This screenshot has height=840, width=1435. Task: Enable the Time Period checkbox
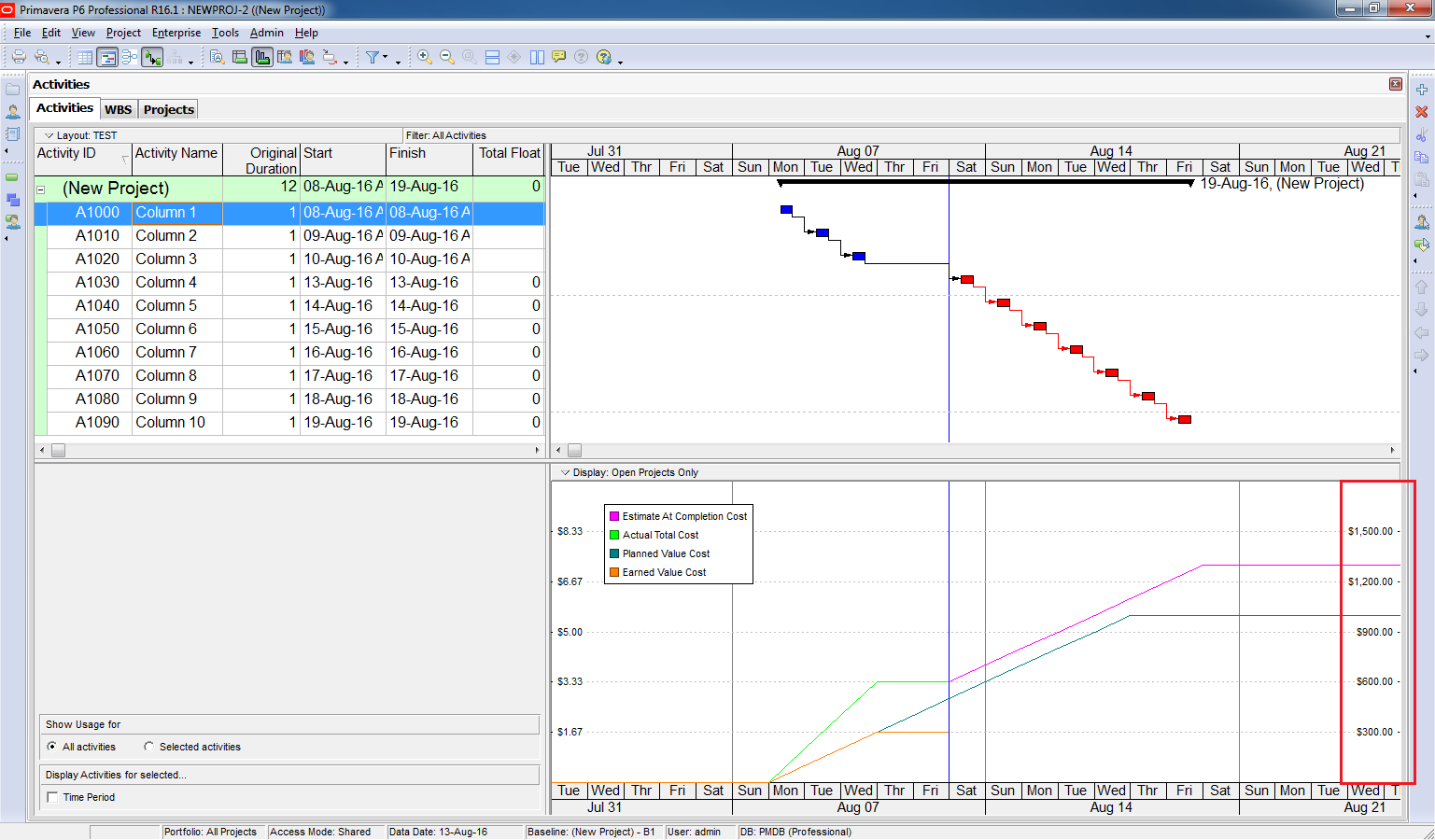click(x=52, y=797)
